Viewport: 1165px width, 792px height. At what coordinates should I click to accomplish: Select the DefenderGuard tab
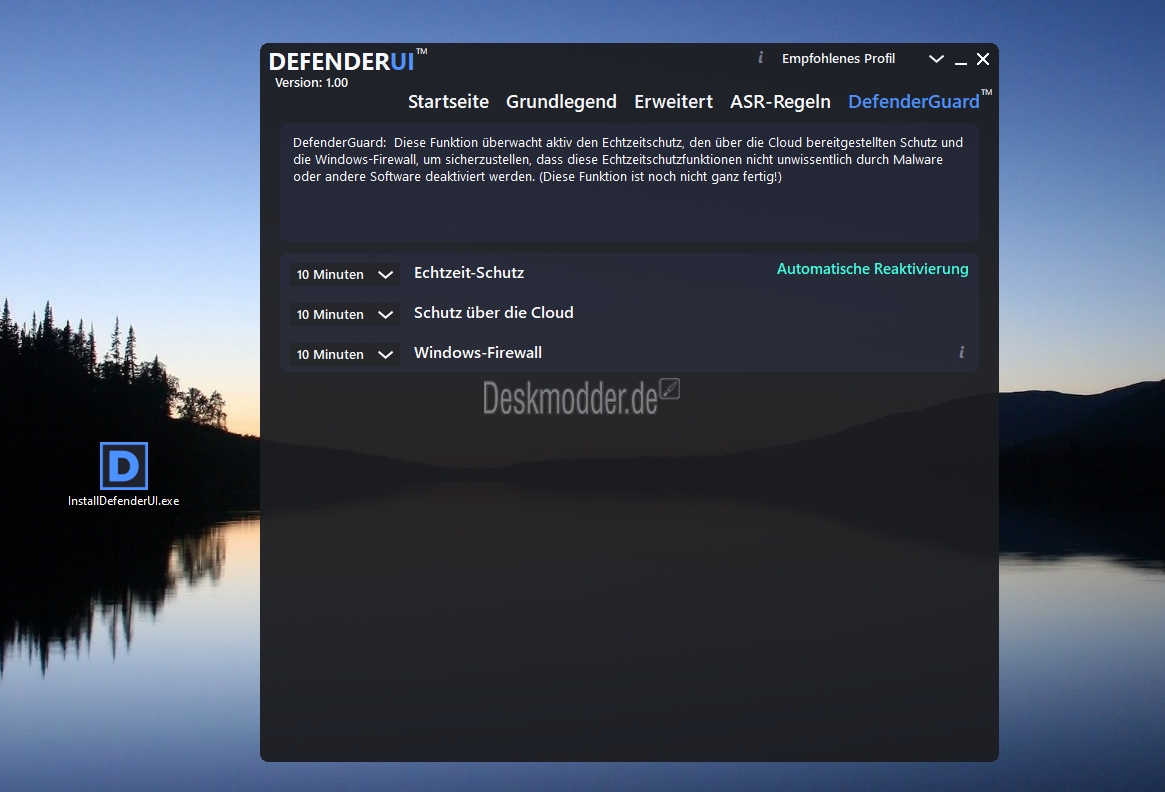[914, 102]
